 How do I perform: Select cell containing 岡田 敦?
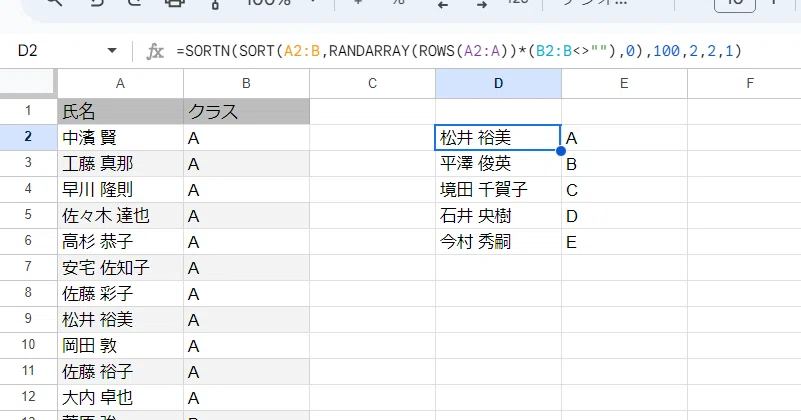pos(120,345)
